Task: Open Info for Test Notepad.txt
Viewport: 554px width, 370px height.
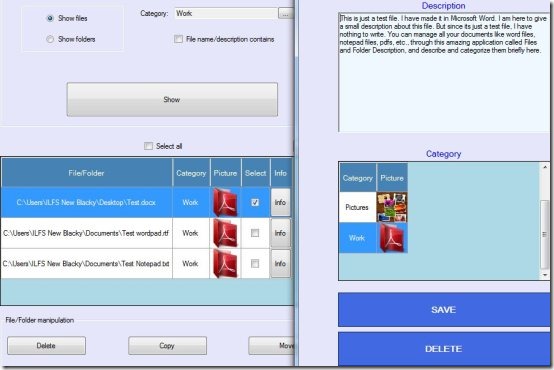Action: [x=281, y=264]
